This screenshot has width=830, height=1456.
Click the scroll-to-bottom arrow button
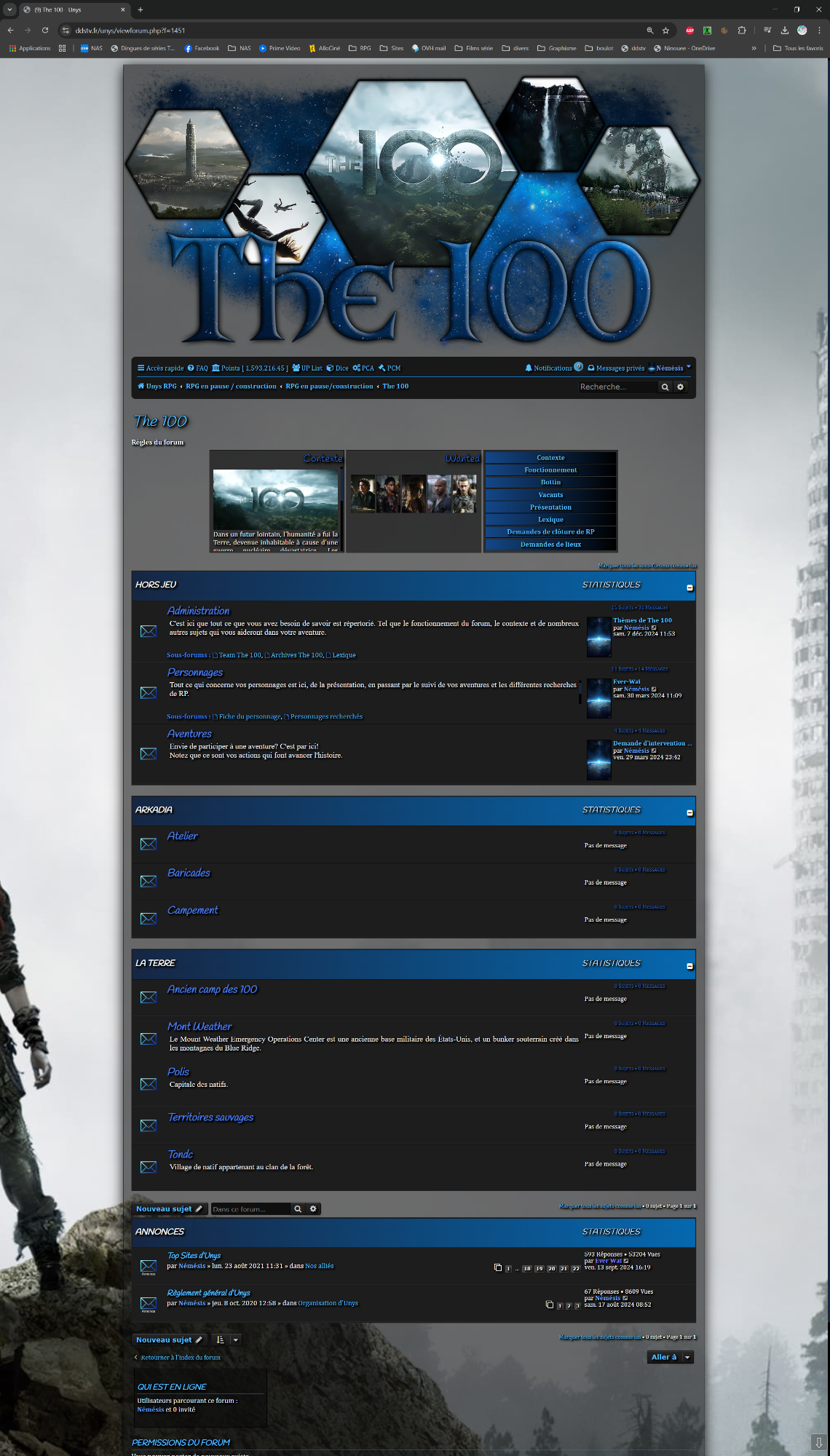pos(819,1442)
